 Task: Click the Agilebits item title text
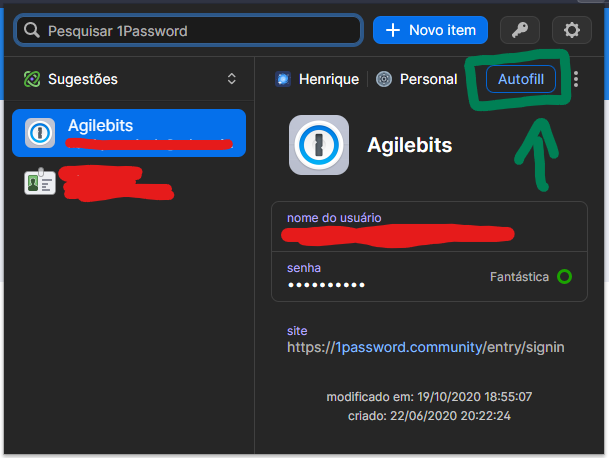pos(409,145)
